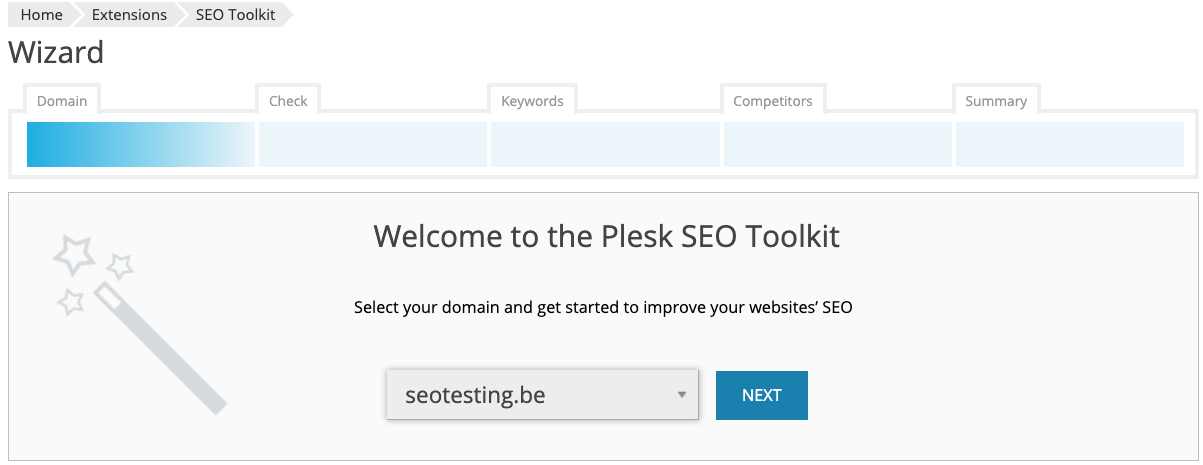Screen dimensions: 1203x465
Task: Switch to the Domain wizard step
Action: (62, 101)
